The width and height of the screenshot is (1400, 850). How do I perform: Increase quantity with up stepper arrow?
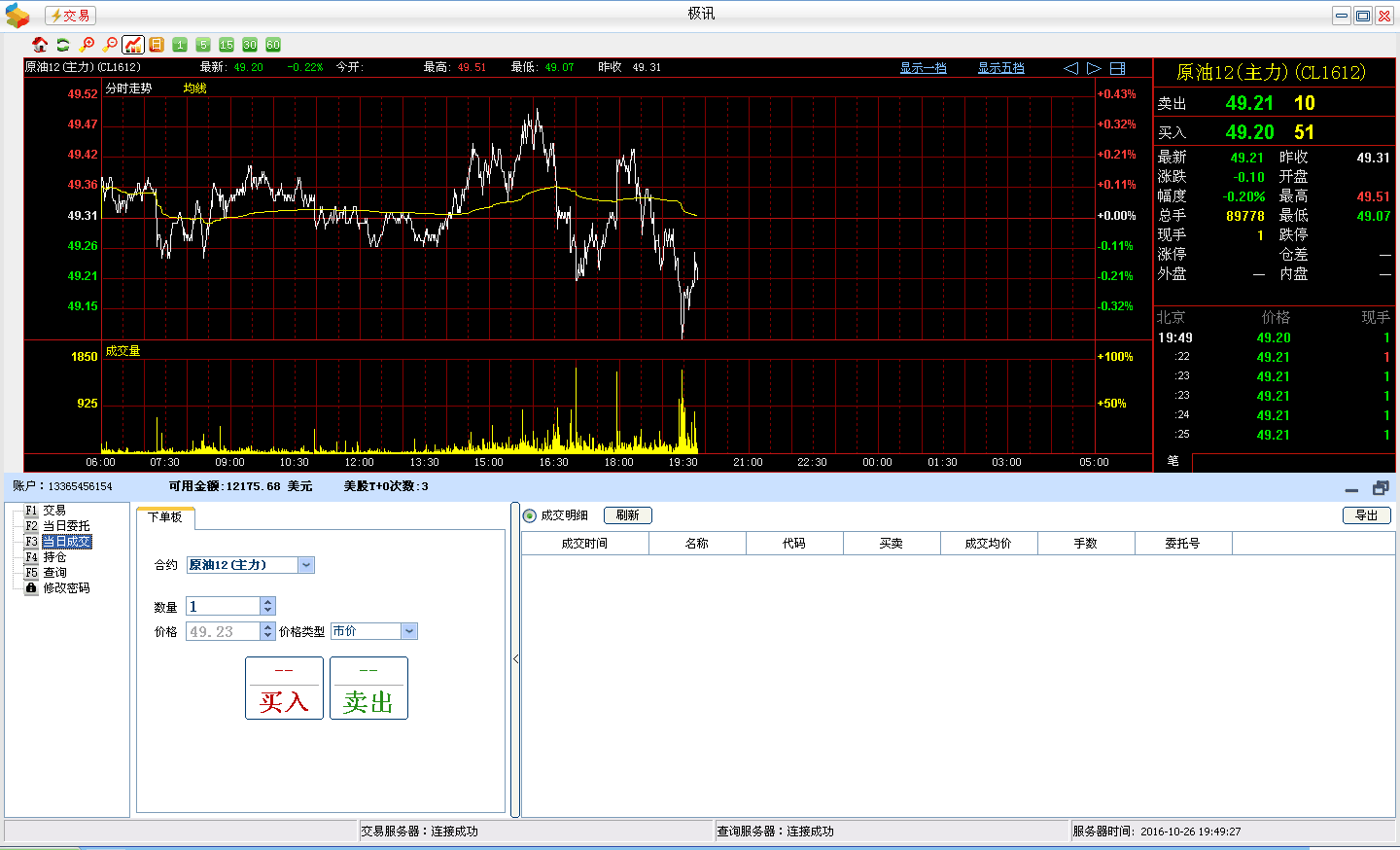click(x=267, y=602)
